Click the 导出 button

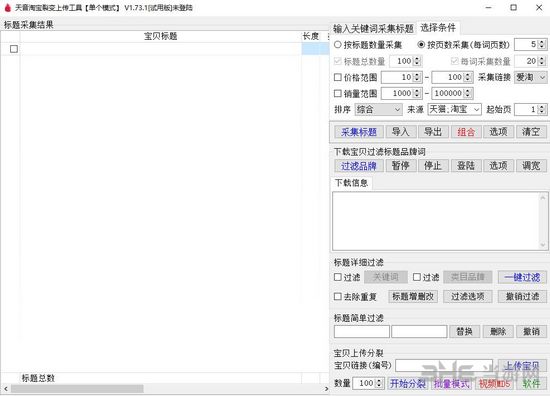[x=433, y=132]
